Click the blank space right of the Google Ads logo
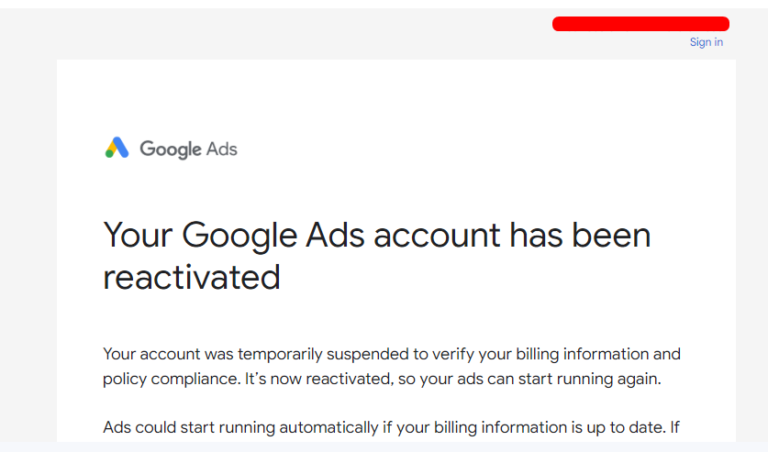The image size is (768, 452). 480,149
